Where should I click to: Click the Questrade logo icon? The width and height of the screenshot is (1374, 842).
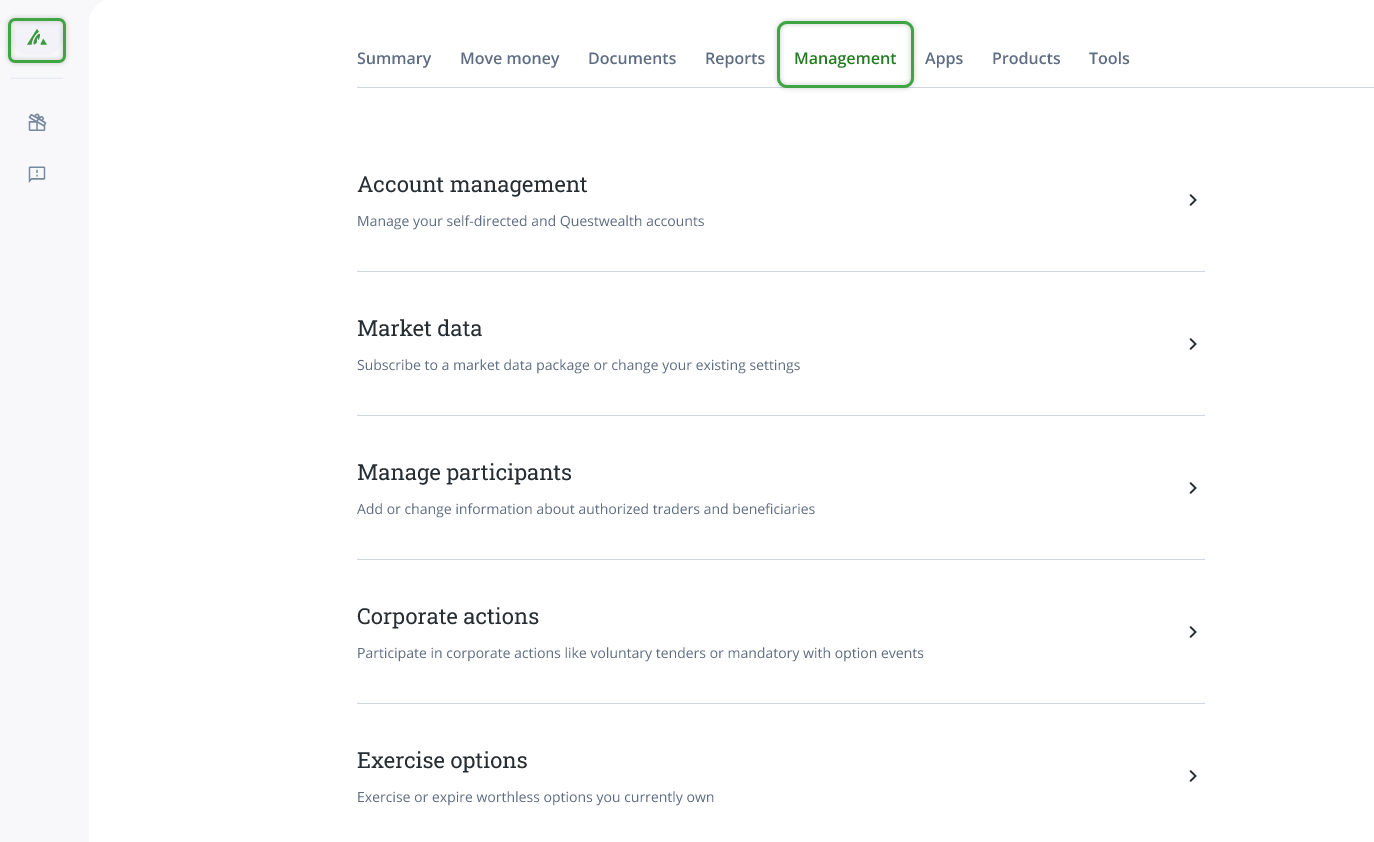37,40
